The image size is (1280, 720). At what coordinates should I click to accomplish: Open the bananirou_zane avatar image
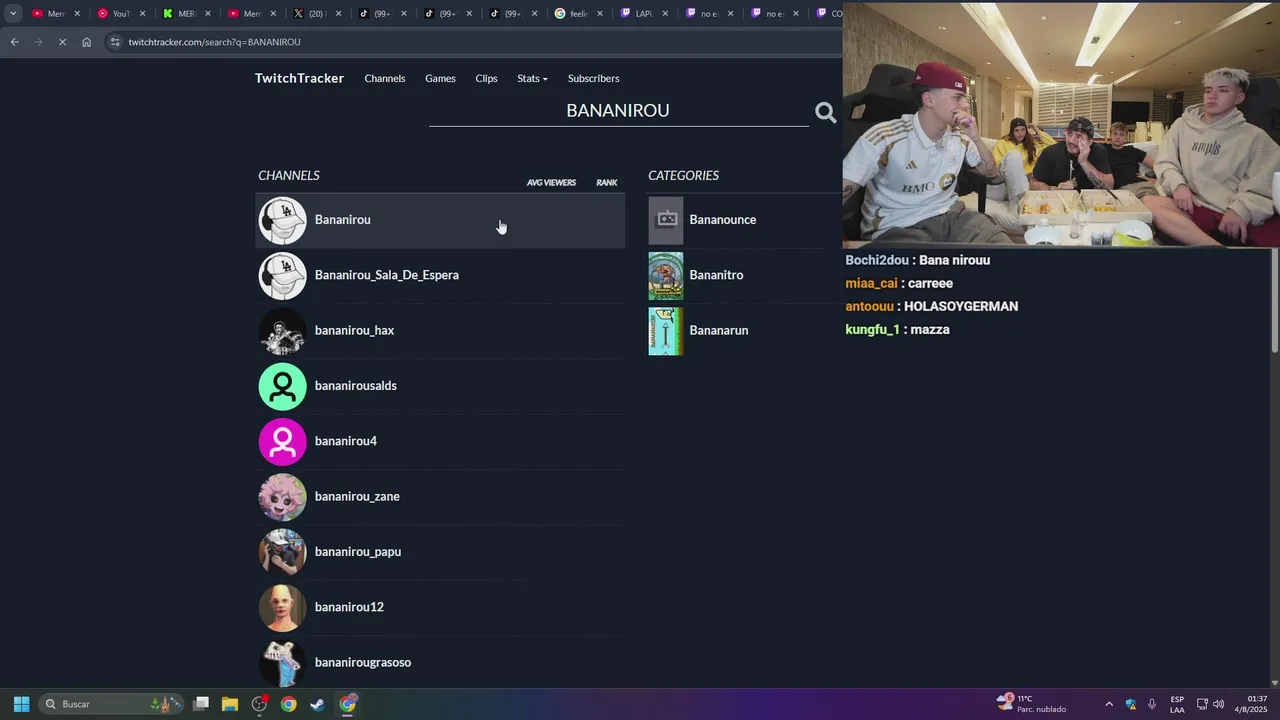[x=283, y=497]
